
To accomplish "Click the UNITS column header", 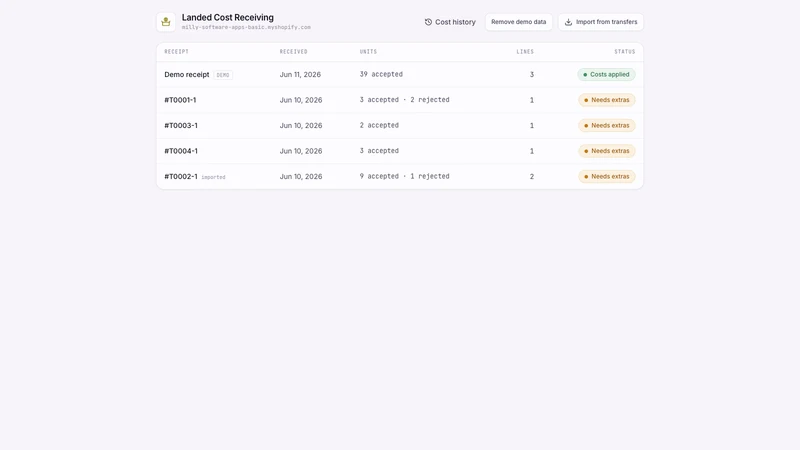I will pyautogui.click(x=368, y=52).
